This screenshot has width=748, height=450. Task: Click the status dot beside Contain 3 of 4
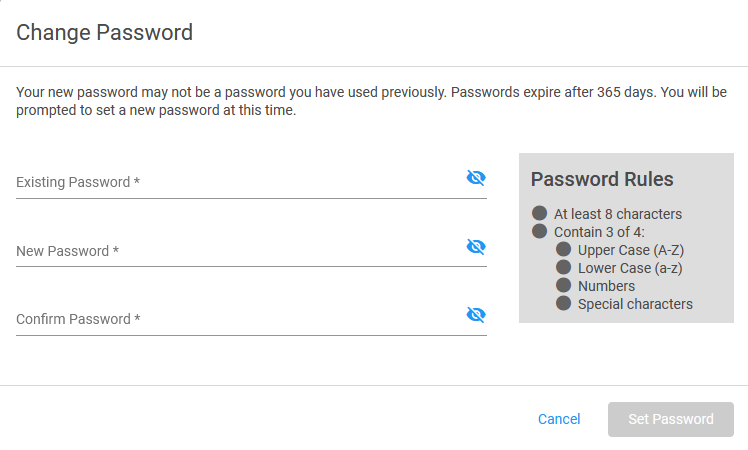coord(540,231)
